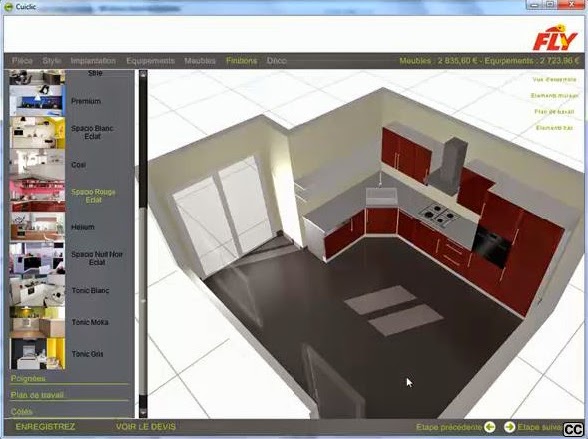
Task: Select the Cosi finish thumbnail
Action: [37, 164]
